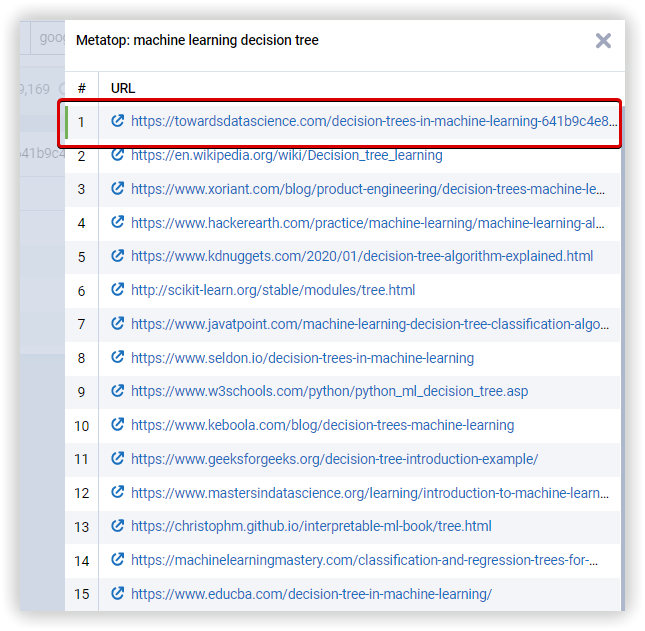Open the mastersindatascience.org learning link
This screenshot has height=631, width=645.
[369, 493]
